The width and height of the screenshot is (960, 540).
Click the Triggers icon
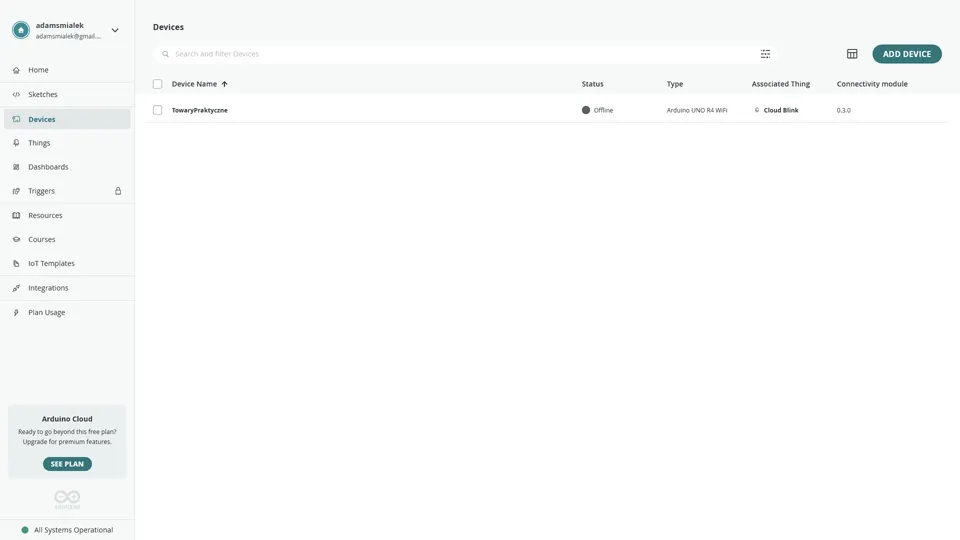pyautogui.click(x=17, y=191)
